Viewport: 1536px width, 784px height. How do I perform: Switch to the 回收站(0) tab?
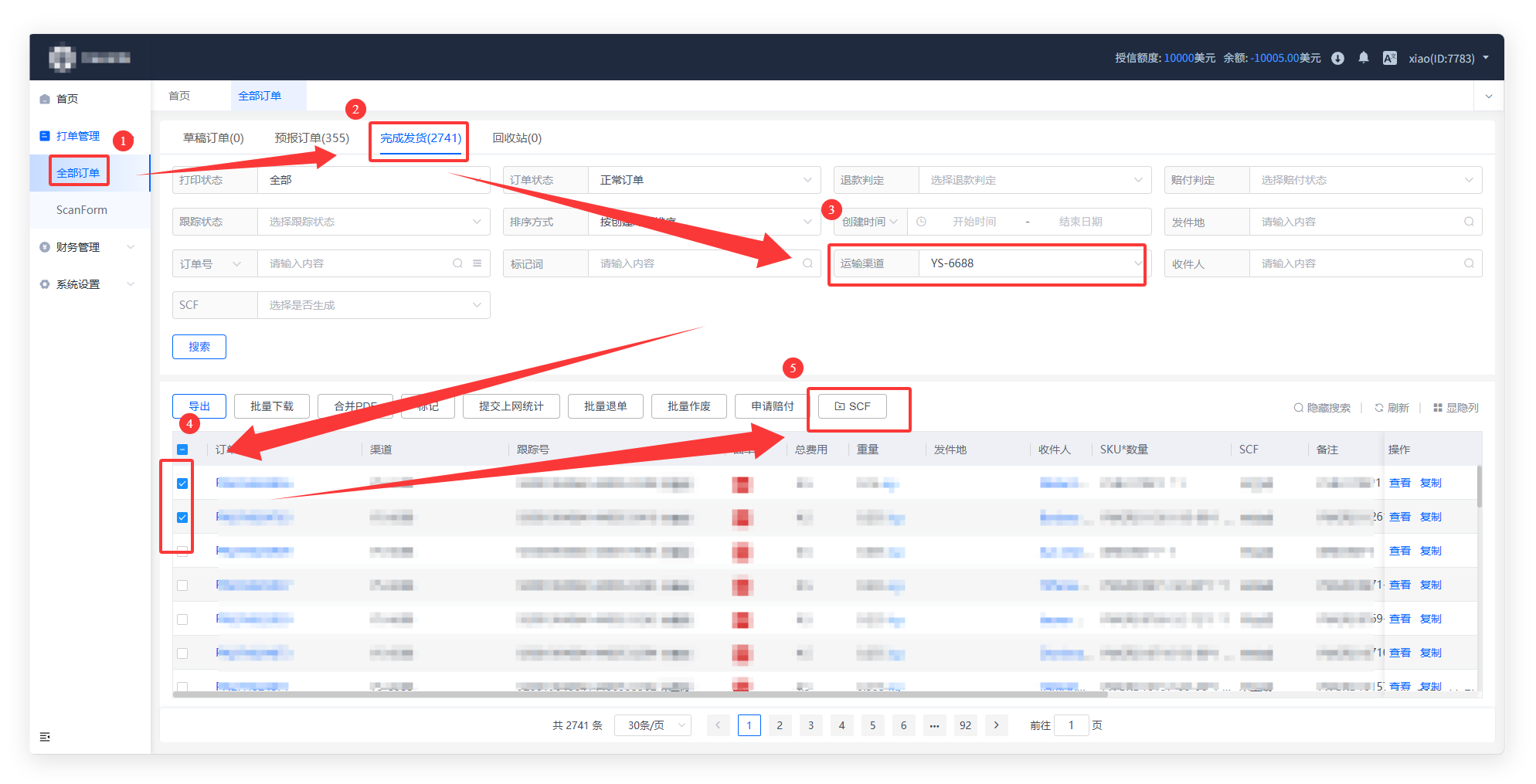pos(517,138)
